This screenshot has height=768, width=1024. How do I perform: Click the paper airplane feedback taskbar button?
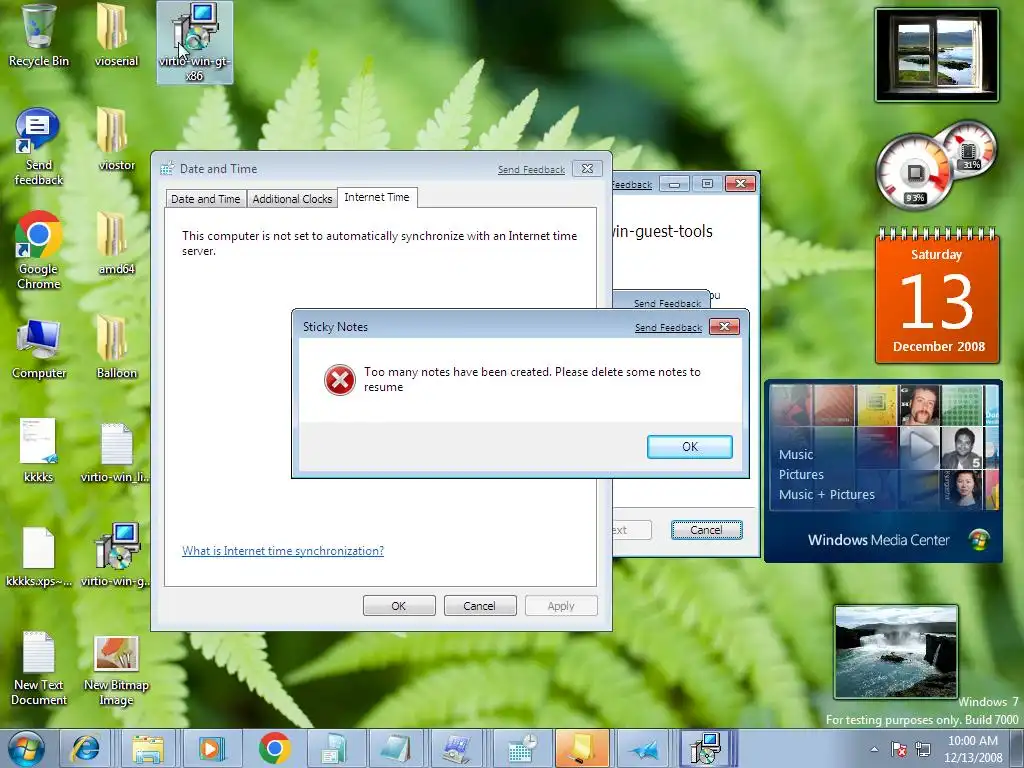[x=643, y=748]
